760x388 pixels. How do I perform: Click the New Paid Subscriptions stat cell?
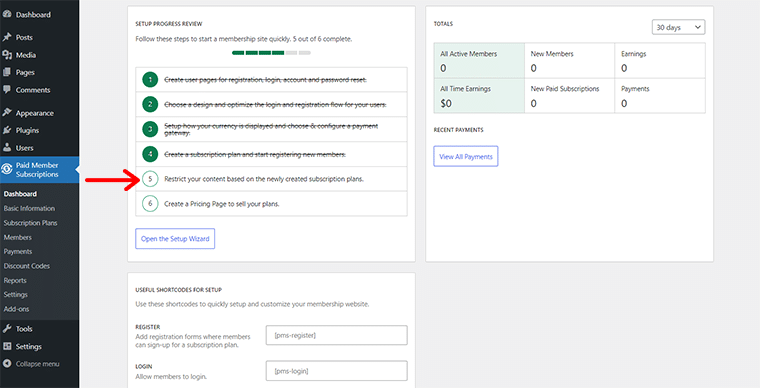point(570,95)
